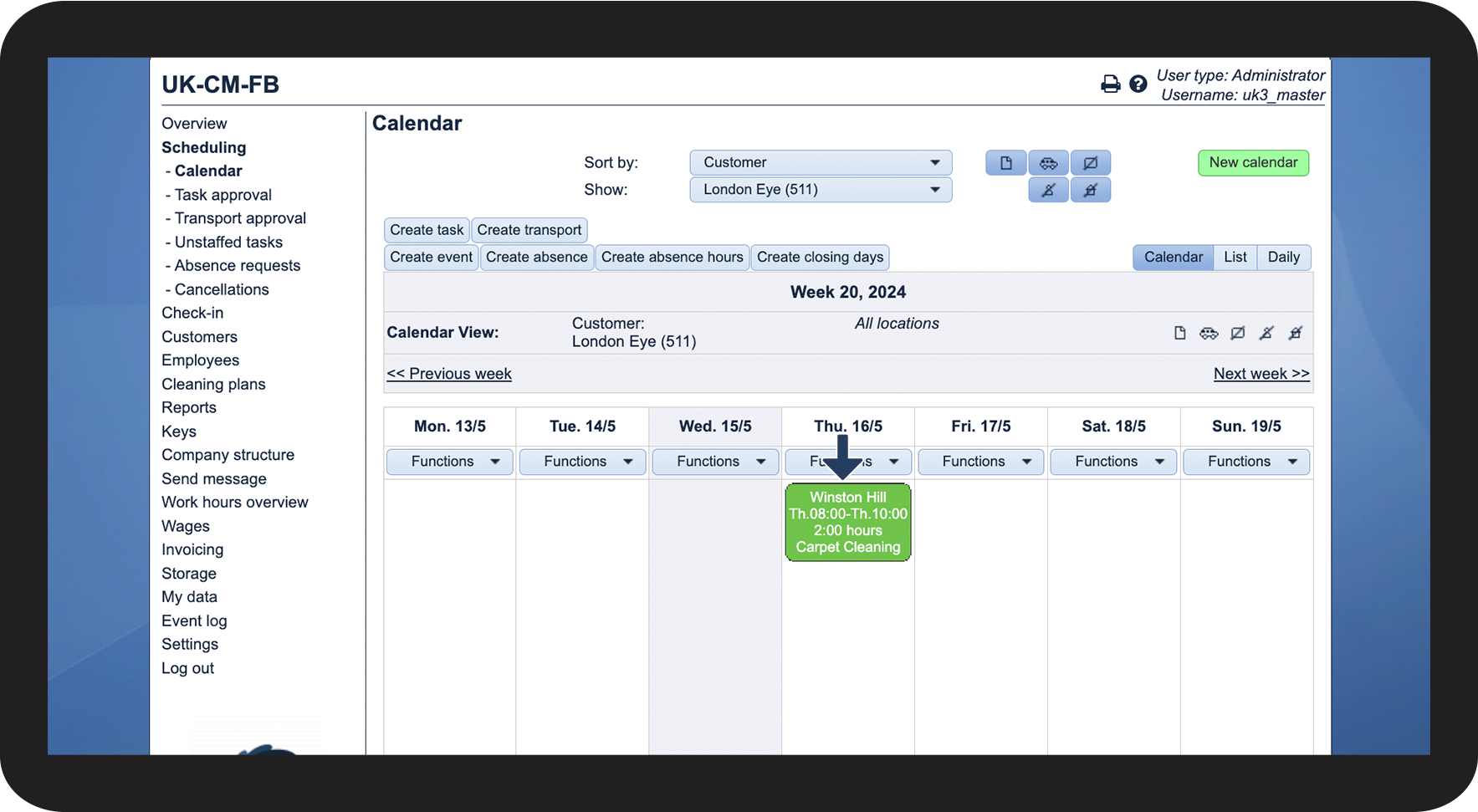The height and width of the screenshot is (812, 1478).
Task: Expand Functions dropdown for Sat. 18/5
Action: 1113,462
